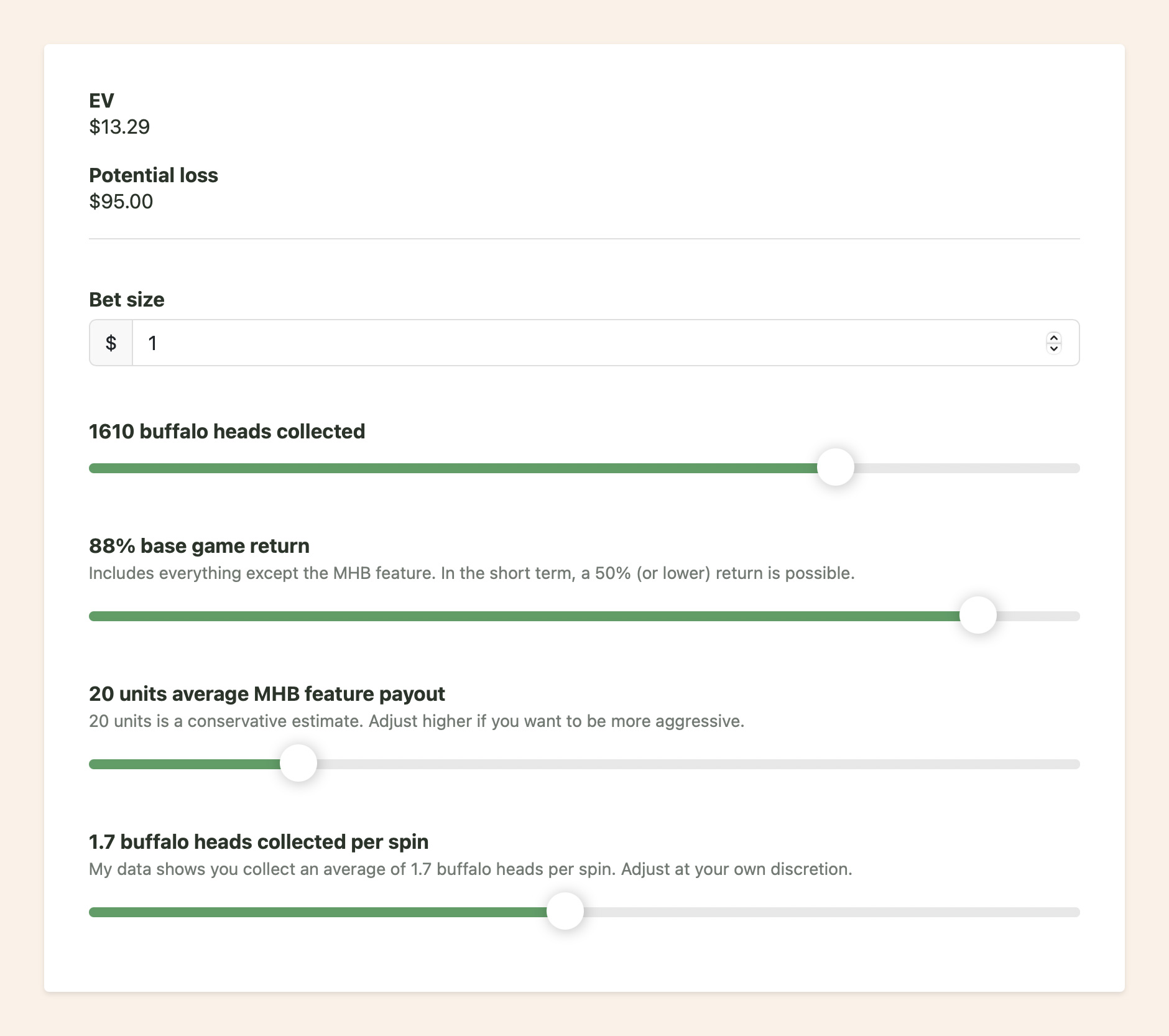The width and height of the screenshot is (1169, 1036).
Task: Click the increment arrow on Bet size
Action: 1053,336
